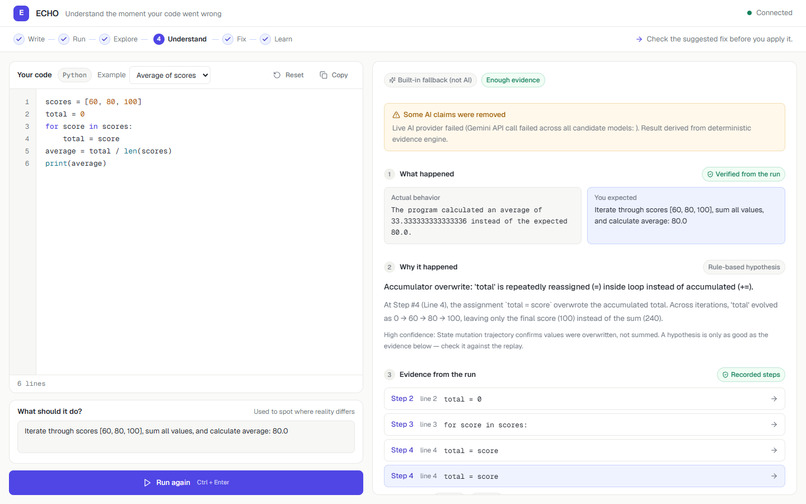Click the 'Some AI claims were removed' heading
Image resolution: width=806 pixels, height=504 pixels.
click(x=454, y=115)
